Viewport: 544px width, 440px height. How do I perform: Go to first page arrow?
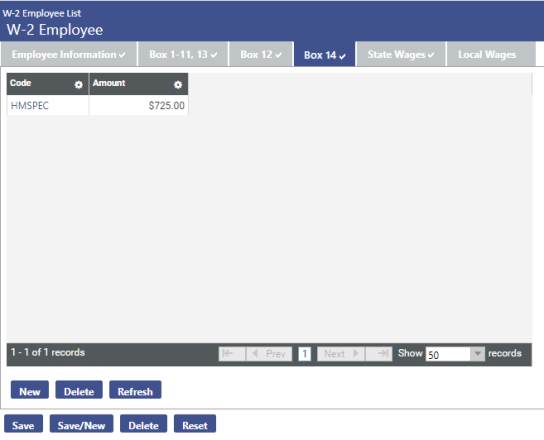click(232, 354)
